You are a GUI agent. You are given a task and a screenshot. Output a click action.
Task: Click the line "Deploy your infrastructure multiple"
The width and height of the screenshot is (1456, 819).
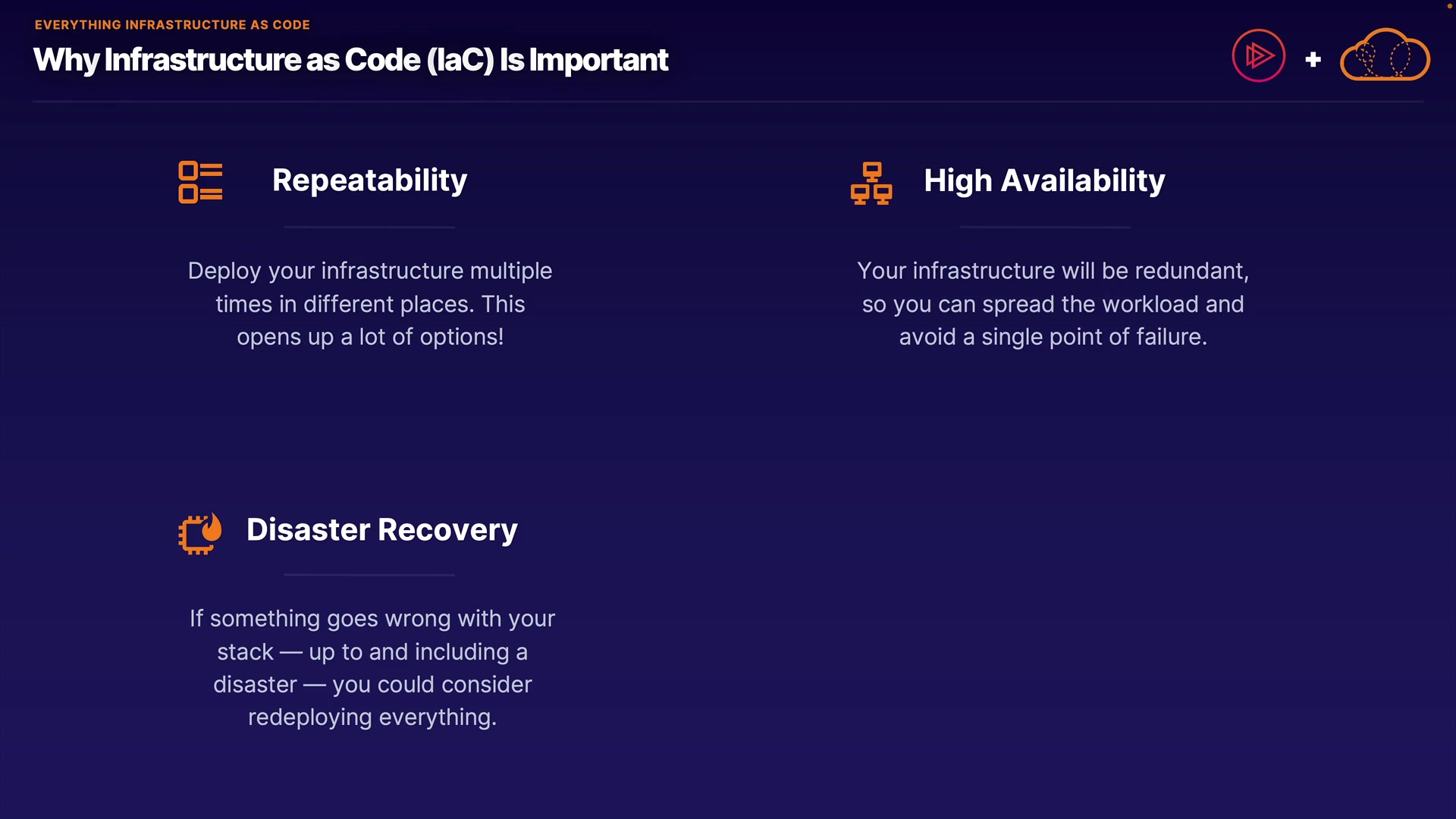370,271
